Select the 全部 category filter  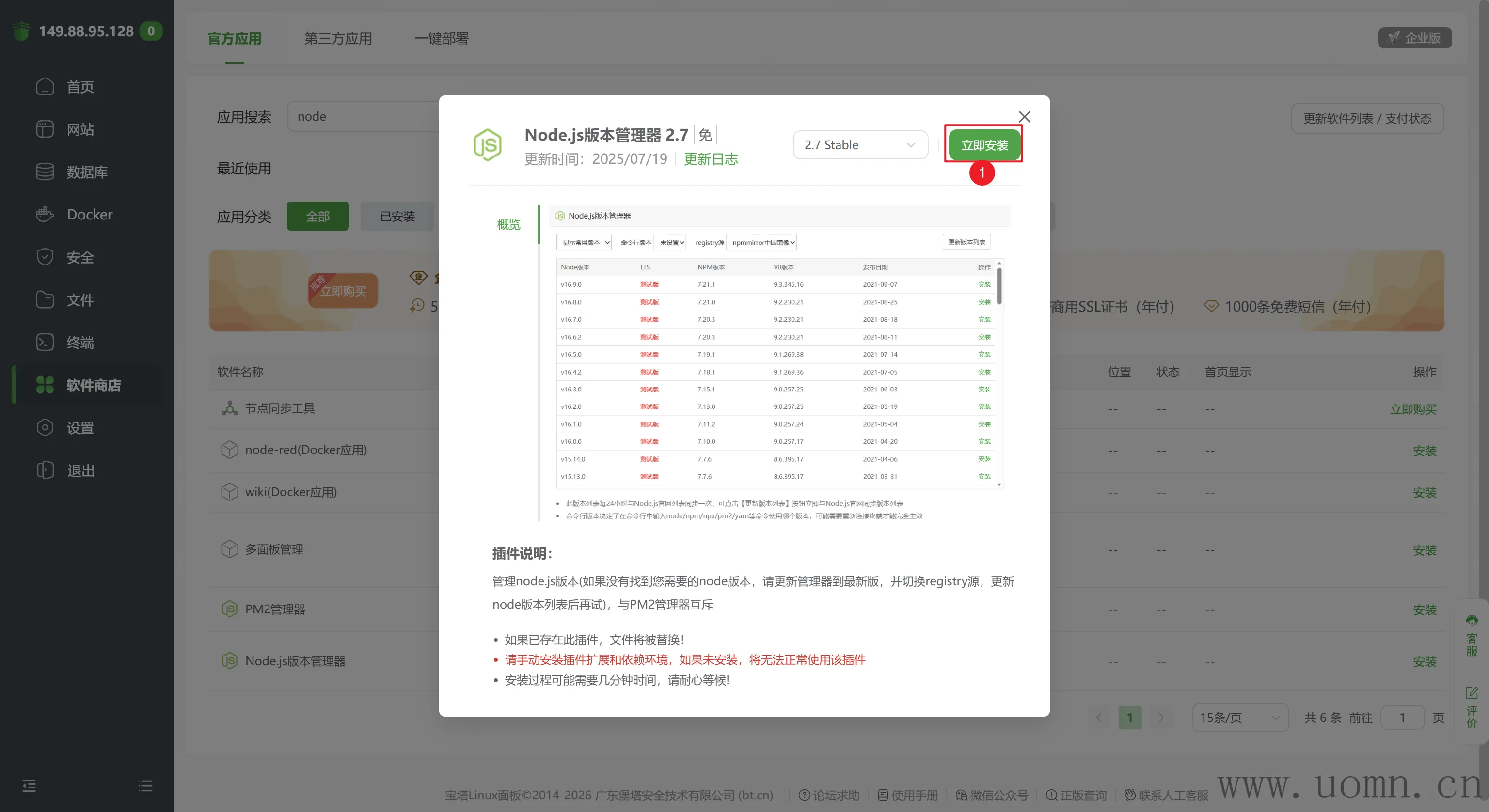(317, 217)
